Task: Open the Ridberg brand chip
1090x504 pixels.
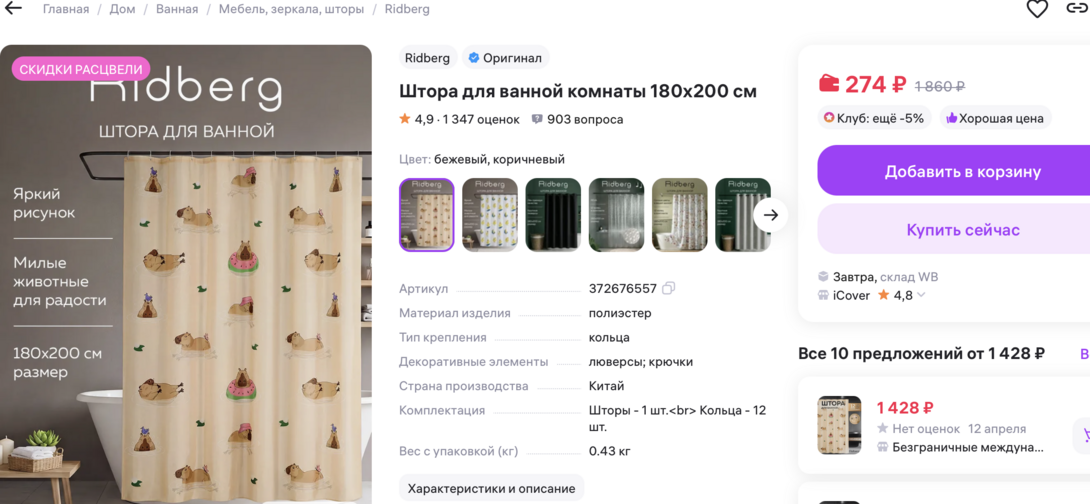Action: pos(428,58)
